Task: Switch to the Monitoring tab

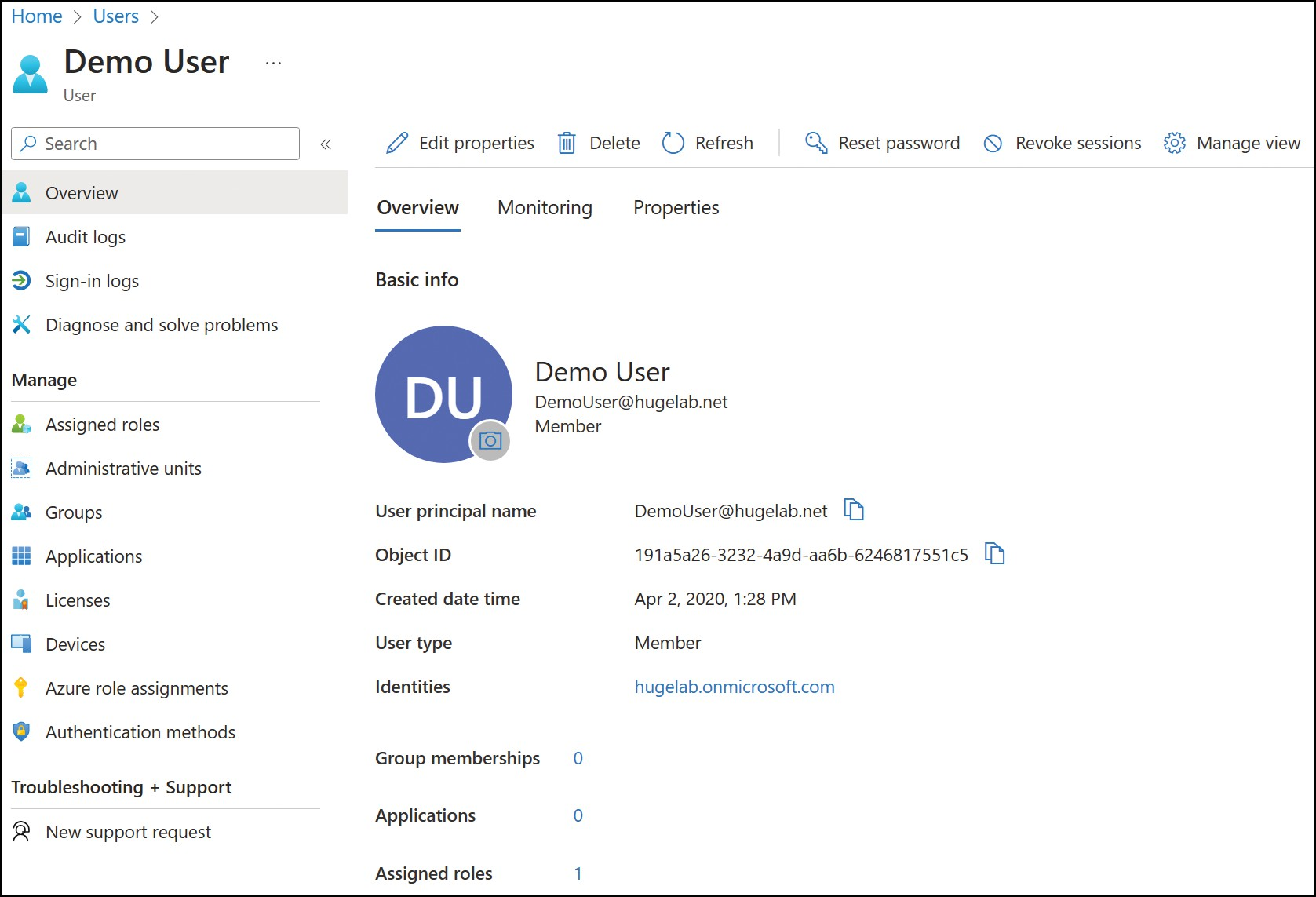Action: pos(545,208)
